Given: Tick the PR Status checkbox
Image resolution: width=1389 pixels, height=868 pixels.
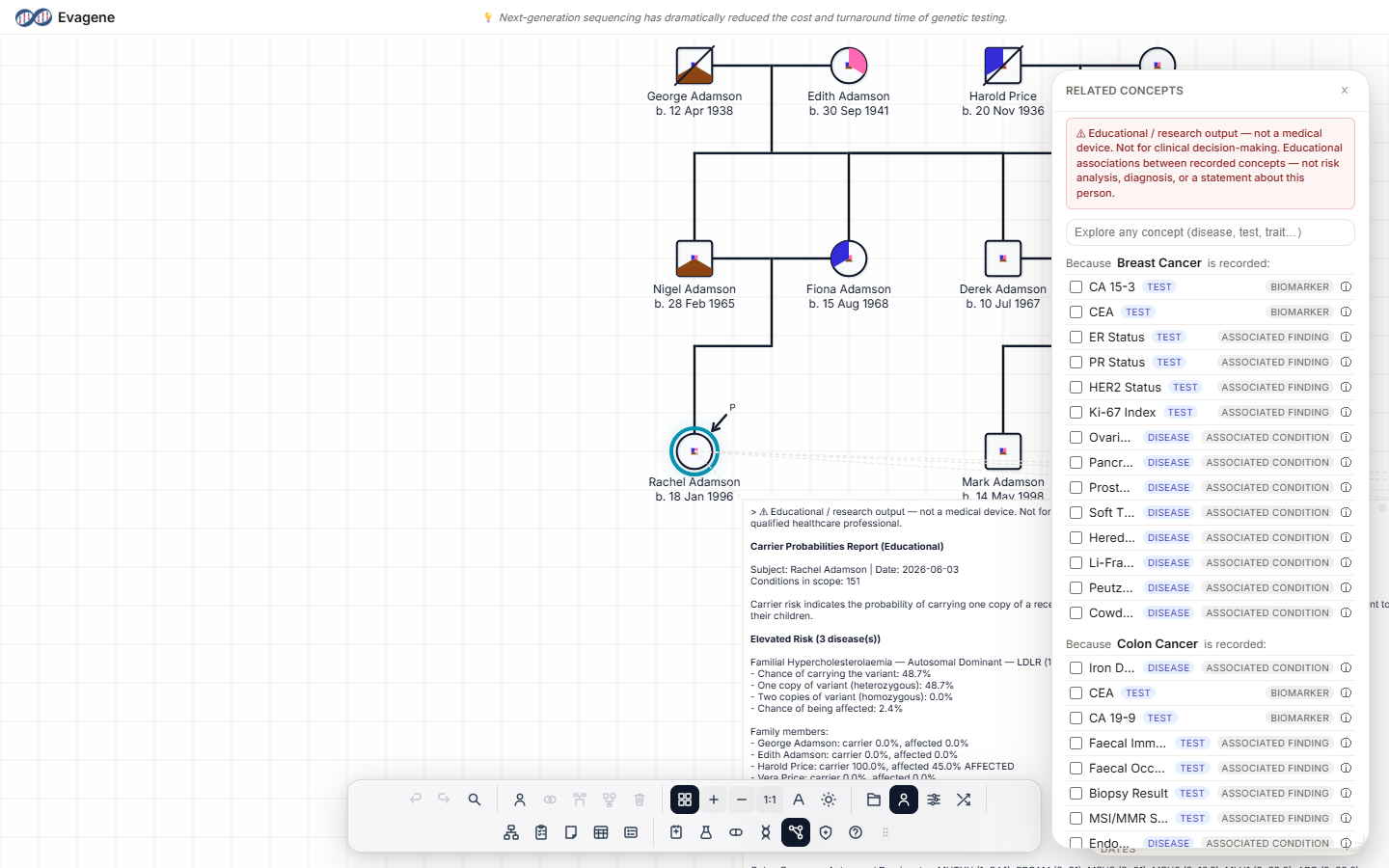Looking at the screenshot, I should point(1076,362).
